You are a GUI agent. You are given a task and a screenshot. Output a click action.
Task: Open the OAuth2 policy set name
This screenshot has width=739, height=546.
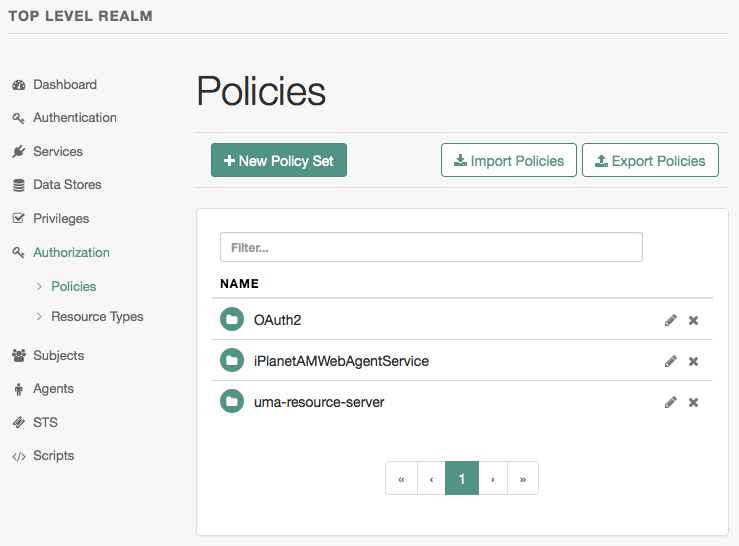pos(278,320)
